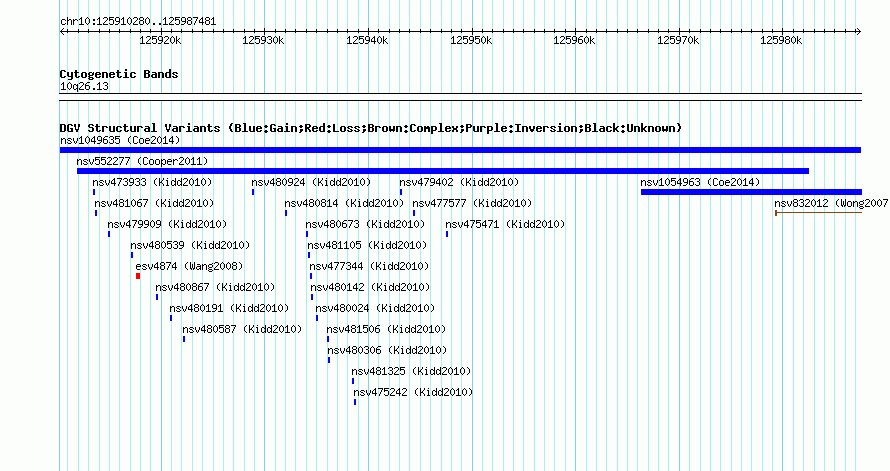Open nsv480587 (Kidd2010) variant label
The width and height of the screenshot is (890, 471).
[x=242, y=329]
